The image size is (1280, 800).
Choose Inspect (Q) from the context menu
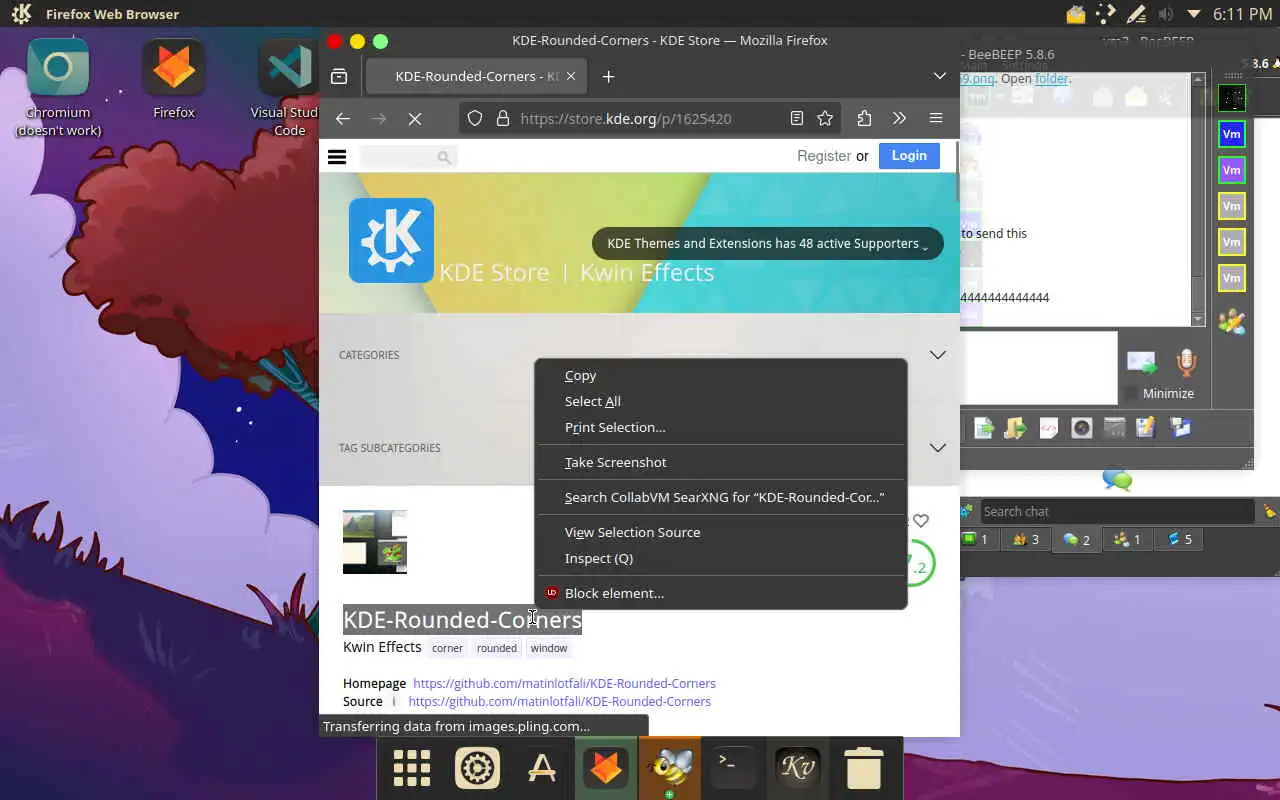pyautogui.click(x=721, y=558)
